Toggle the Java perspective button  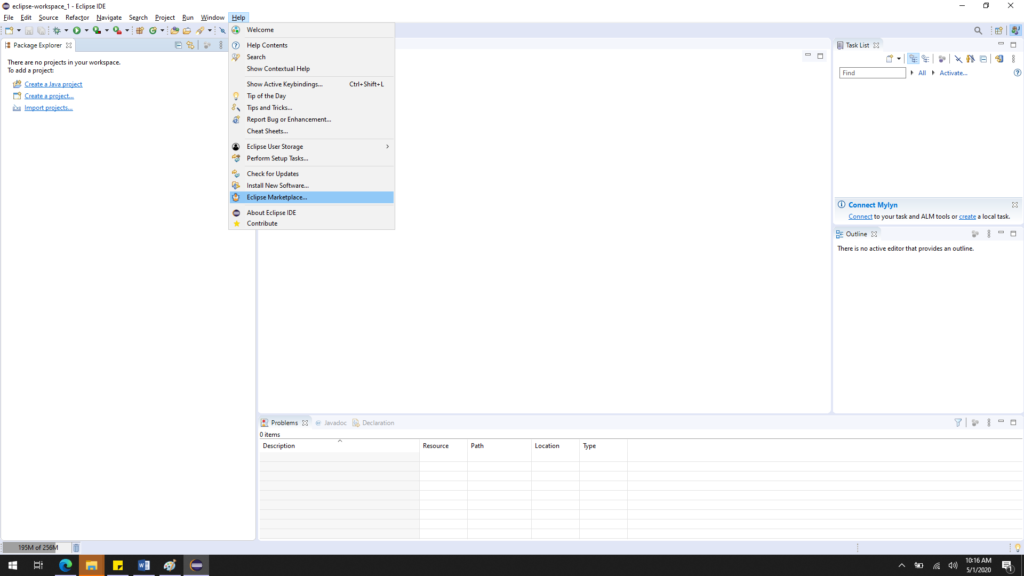(x=1016, y=31)
